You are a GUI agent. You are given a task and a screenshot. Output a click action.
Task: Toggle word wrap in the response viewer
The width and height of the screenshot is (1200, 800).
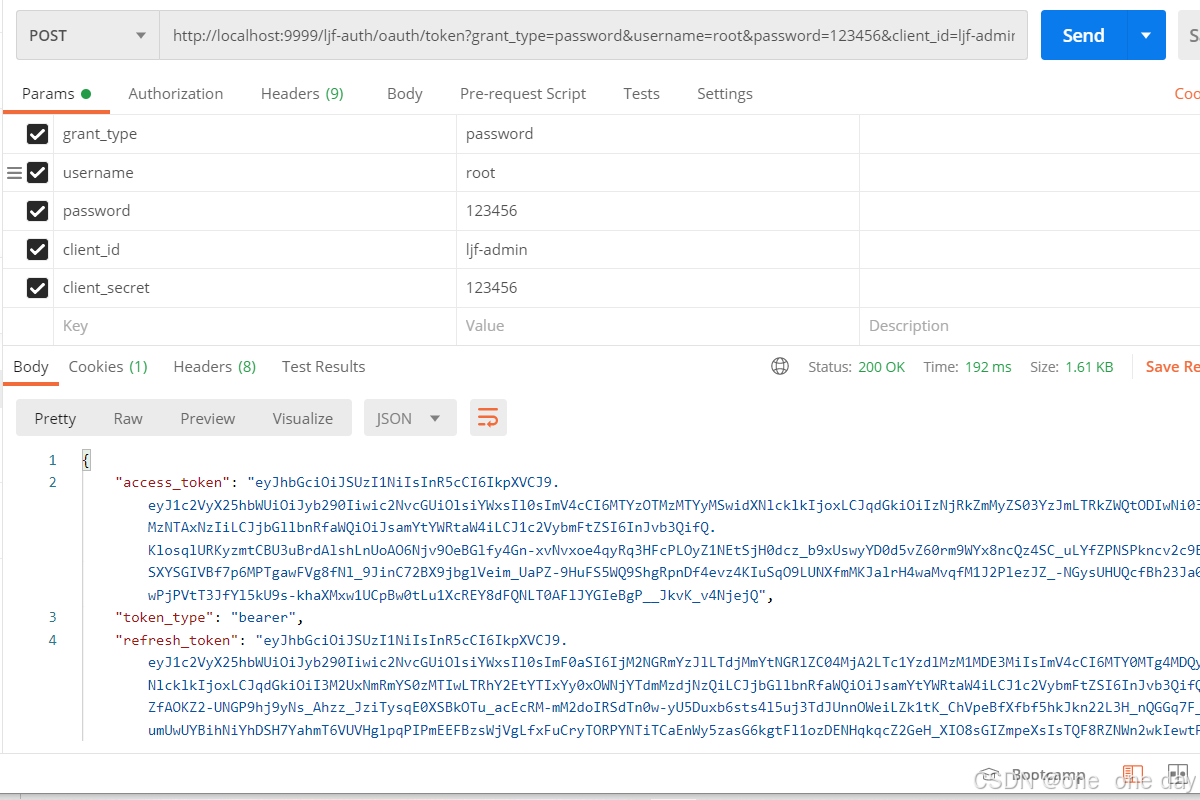pos(488,417)
